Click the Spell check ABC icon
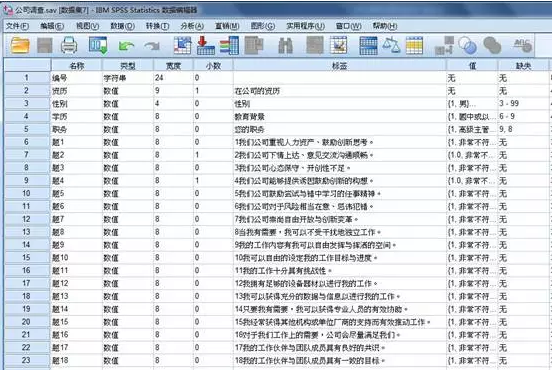Viewport: 553px width, 370px height. [523, 46]
